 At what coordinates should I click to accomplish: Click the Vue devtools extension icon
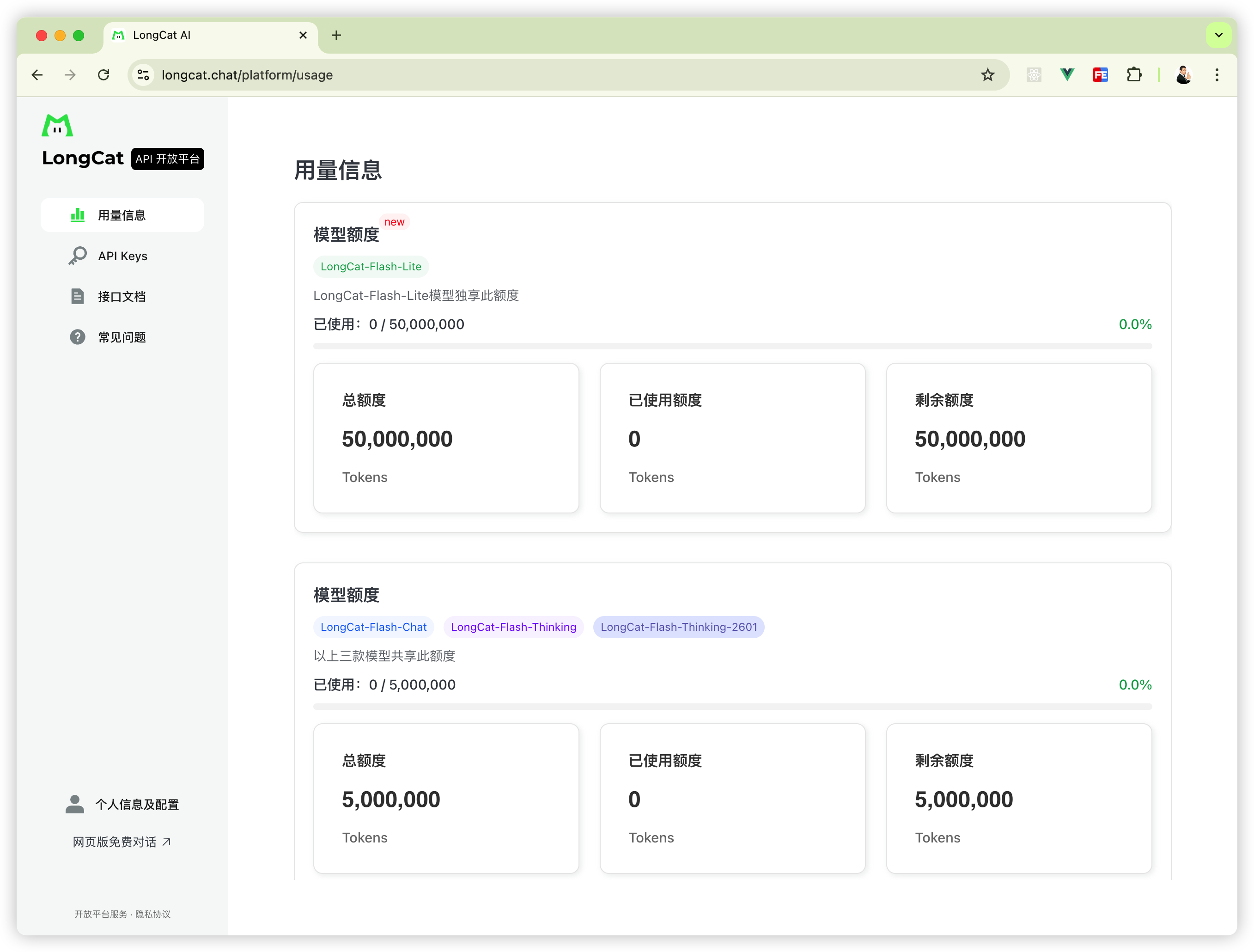(x=1067, y=75)
